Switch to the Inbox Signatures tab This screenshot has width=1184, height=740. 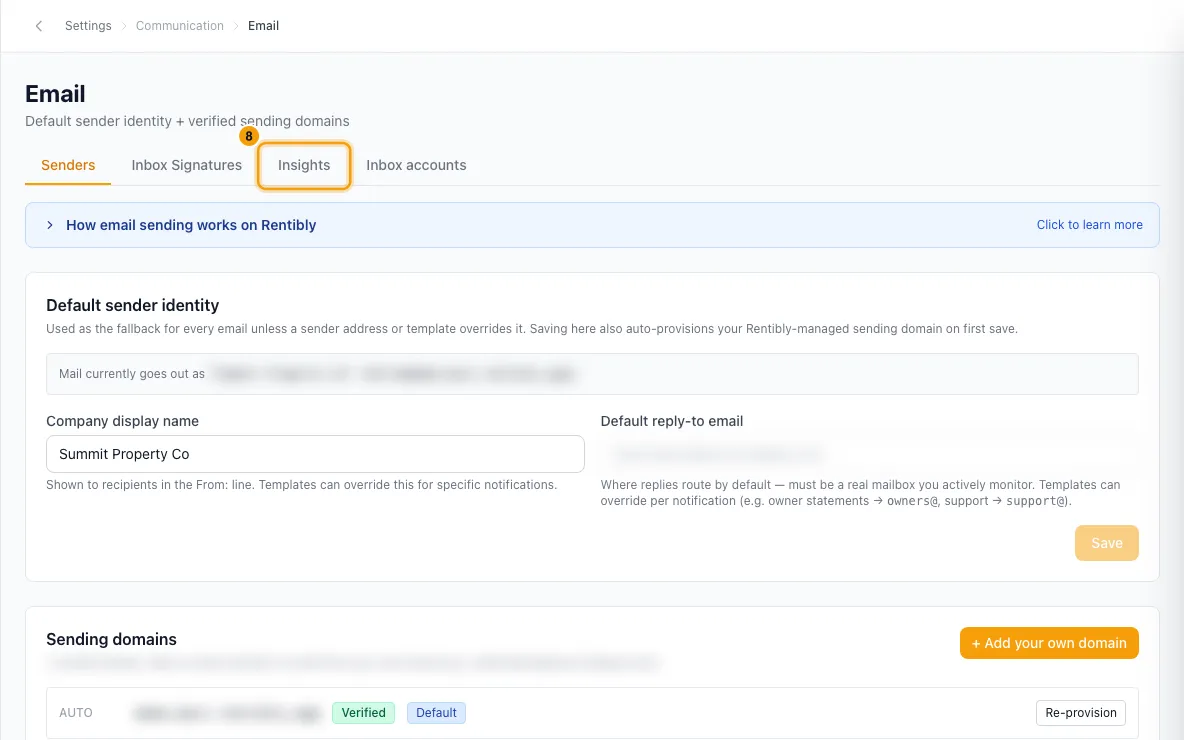[187, 165]
